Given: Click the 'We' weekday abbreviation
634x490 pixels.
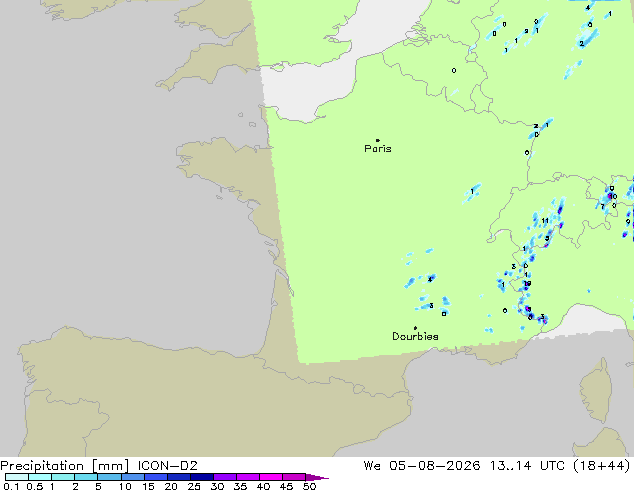Looking at the screenshot, I should pos(372,466).
